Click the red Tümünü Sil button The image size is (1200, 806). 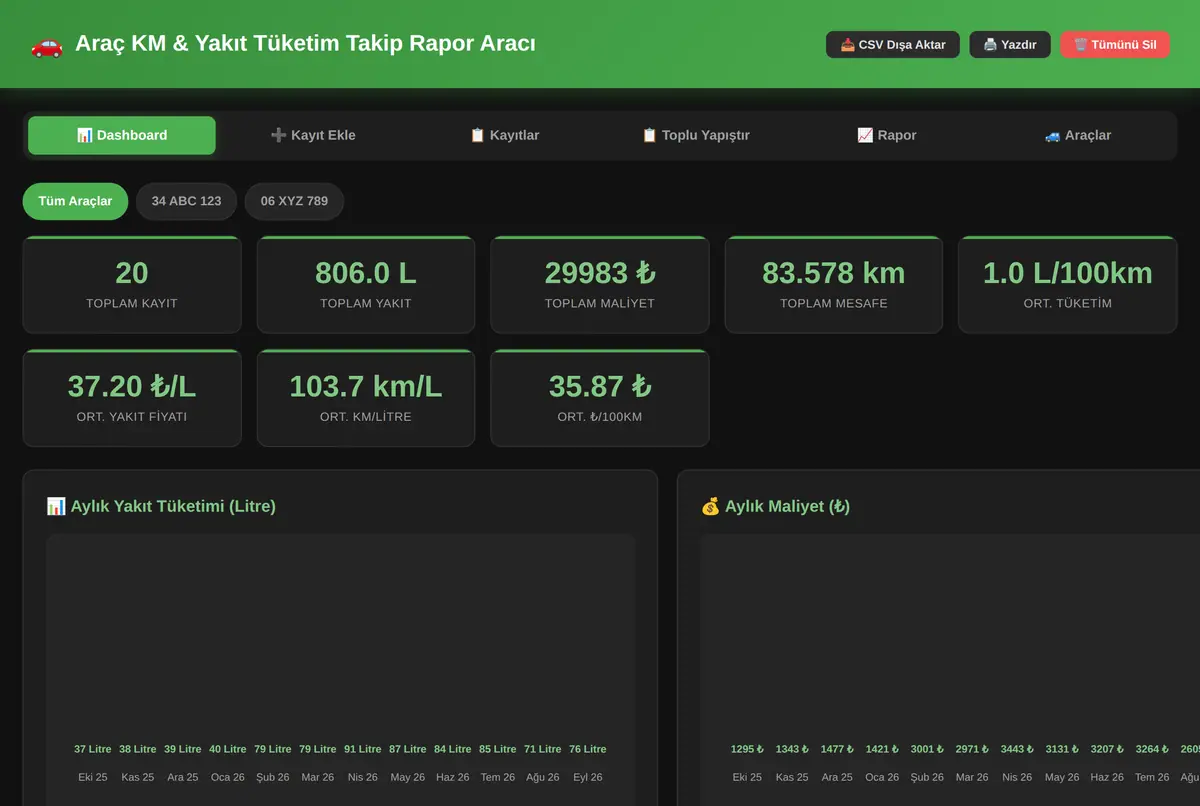(1115, 44)
